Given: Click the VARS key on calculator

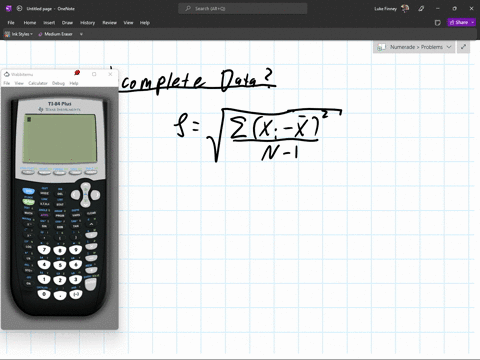Looking at the screenshot, I should point(76,215).
